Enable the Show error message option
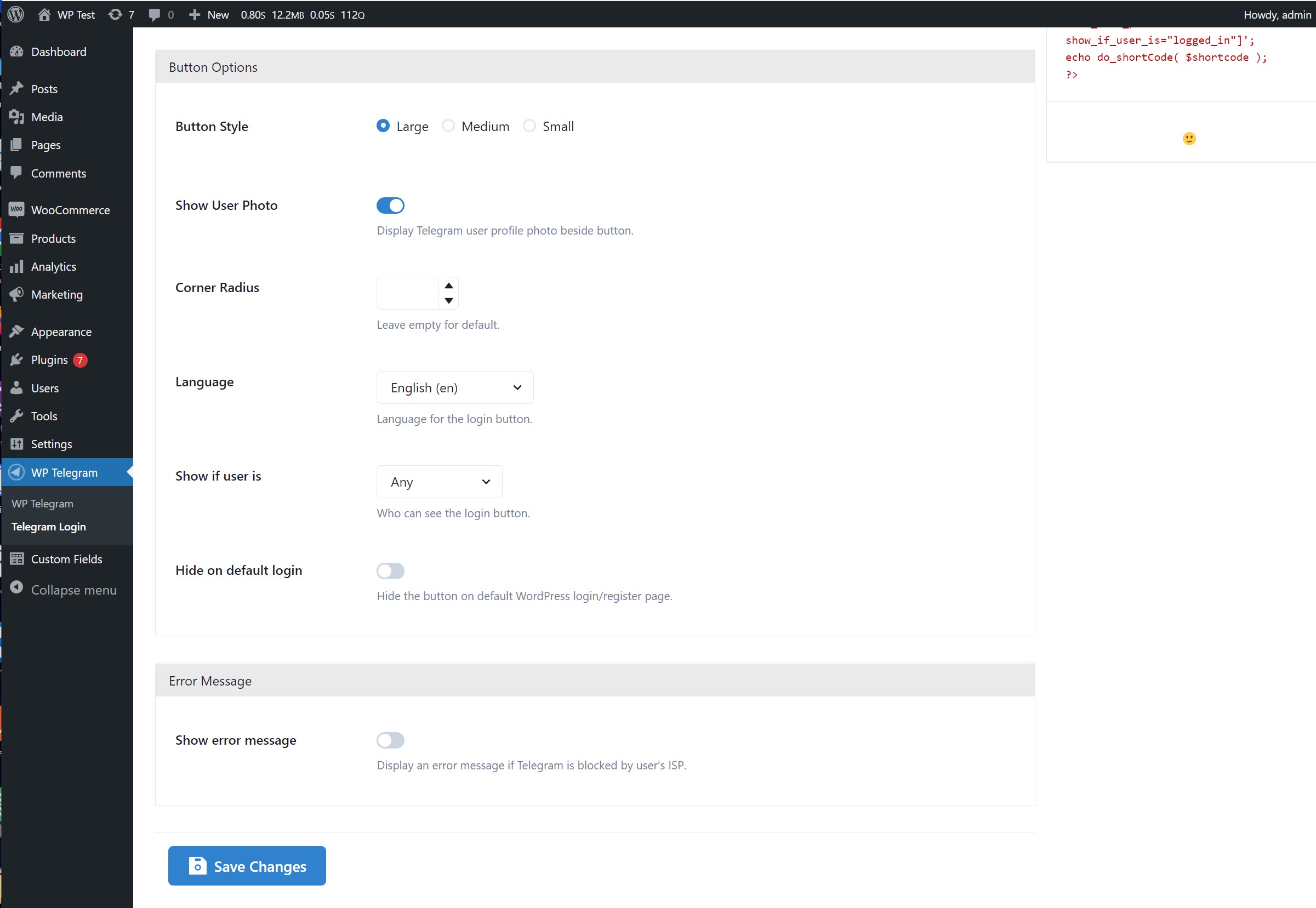This screenshot has height=908, width=1316. pos(390,740)
